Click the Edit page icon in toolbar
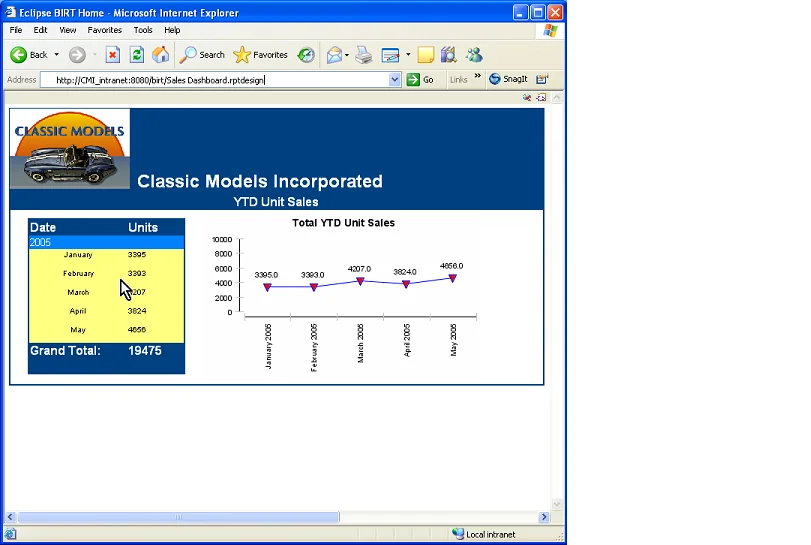811x545 pixels. point(390,54)
